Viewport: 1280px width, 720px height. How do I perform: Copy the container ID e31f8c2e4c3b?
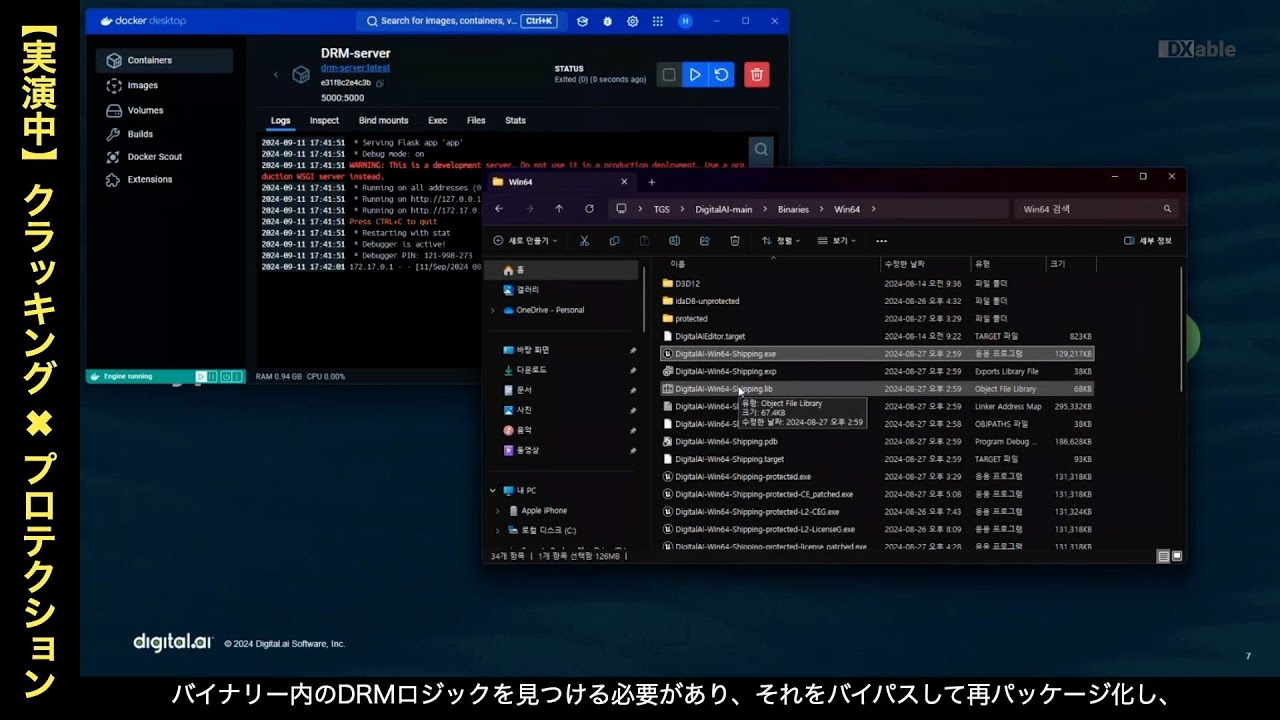pos(380,84)
